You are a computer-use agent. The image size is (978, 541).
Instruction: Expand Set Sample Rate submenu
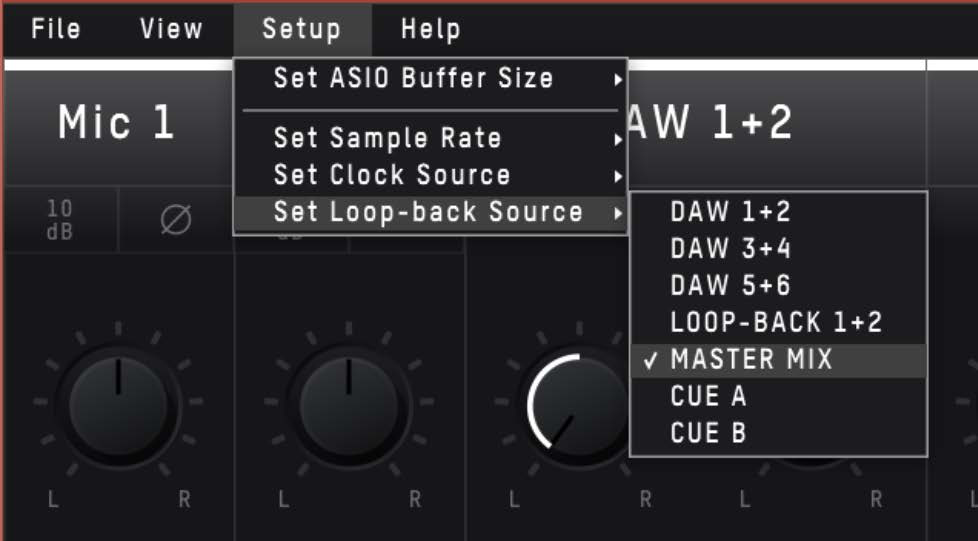(430, 138)
